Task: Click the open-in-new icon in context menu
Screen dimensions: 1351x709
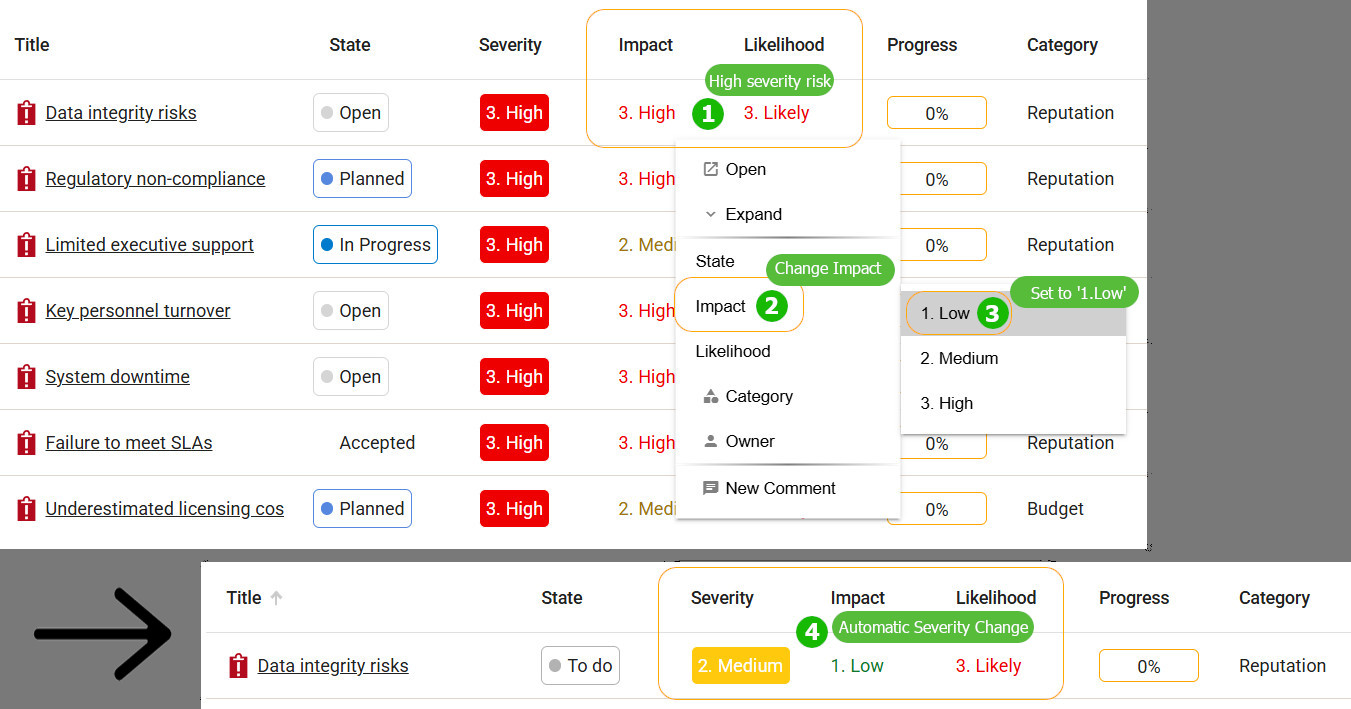Action: click(x=711, y=169)
